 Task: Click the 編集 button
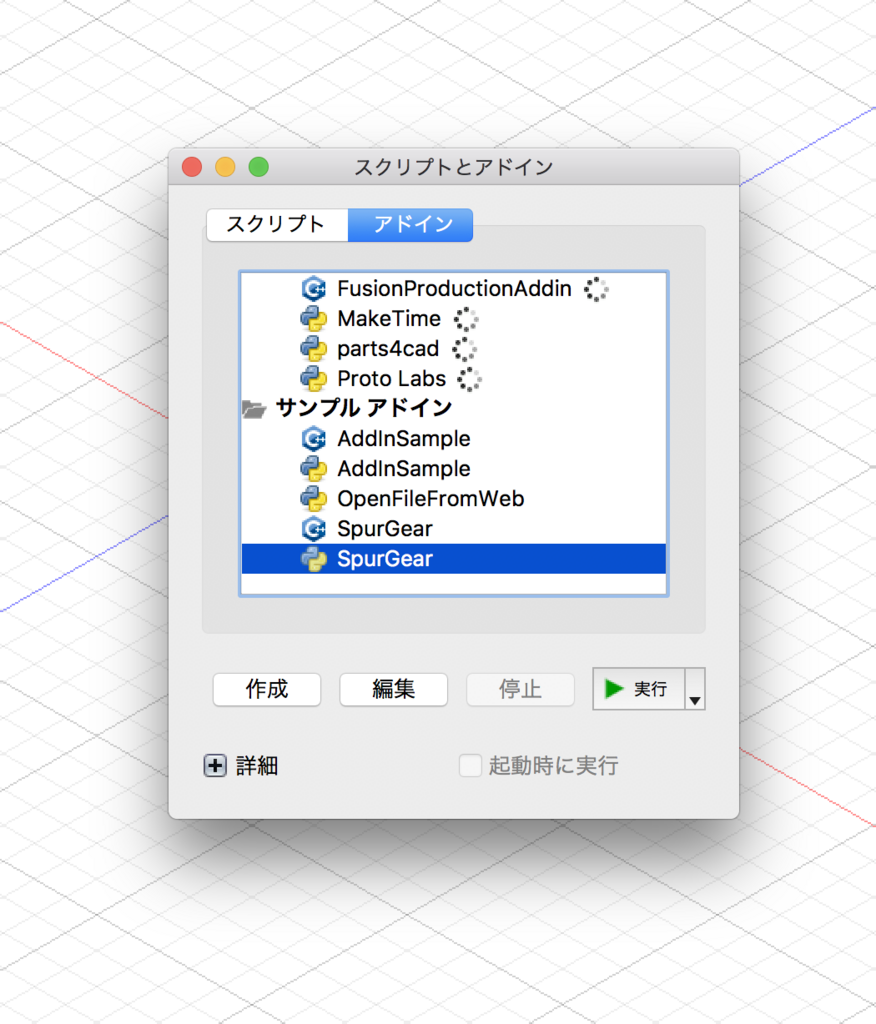click(393, 689)
